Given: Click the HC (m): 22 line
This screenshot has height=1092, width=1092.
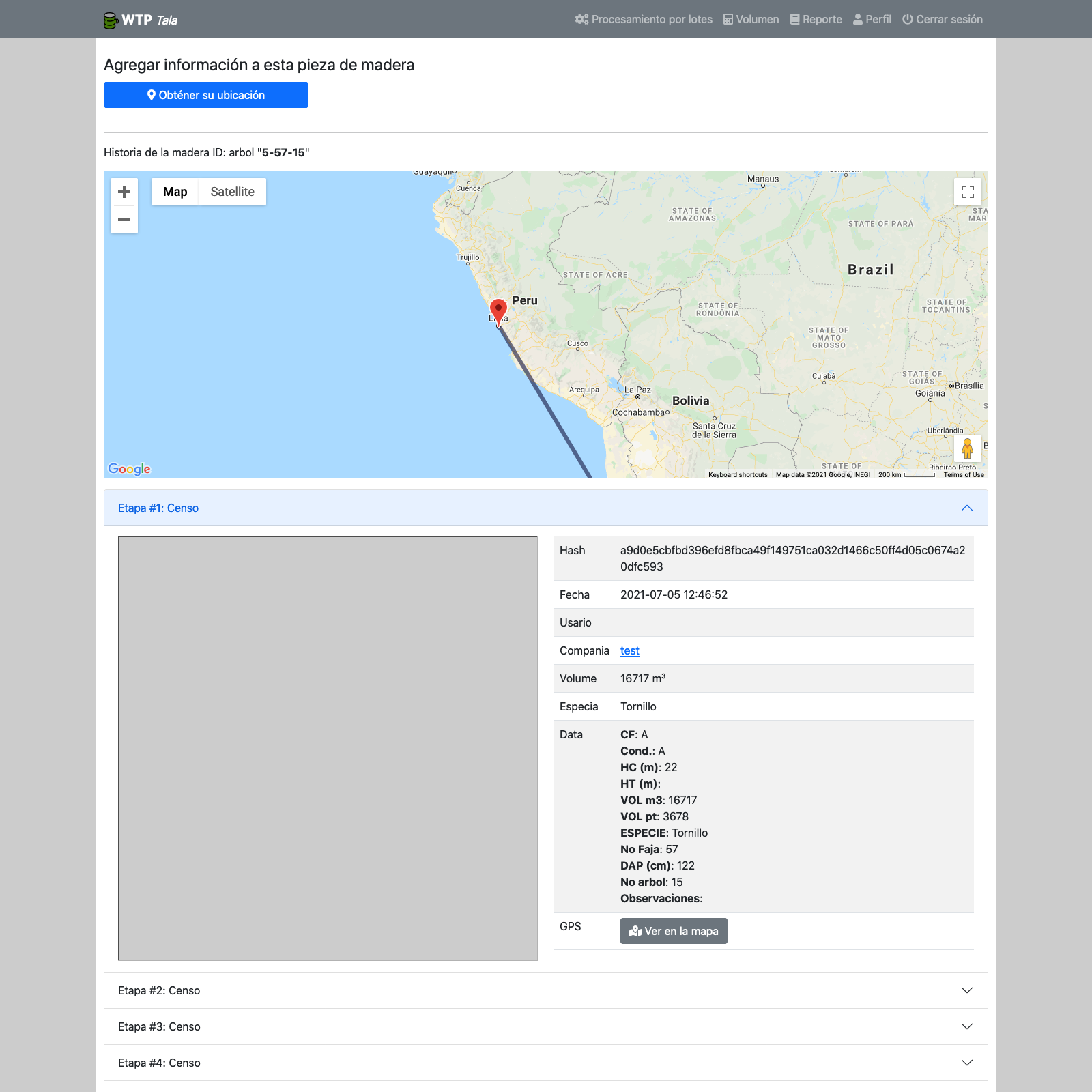Looking at the screenshot, I should (x=648, y=767).
